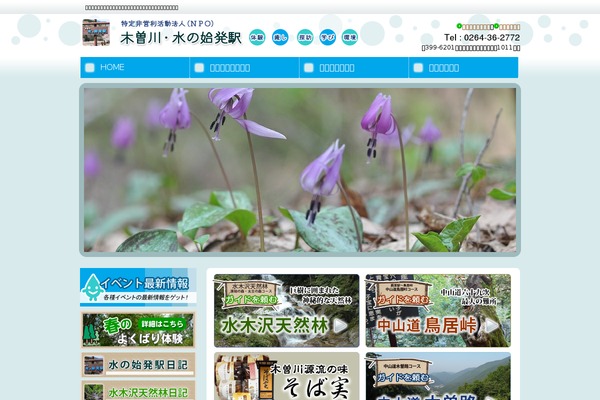Click the 木曽川・水の始発駅 site title
Screen dimensions: 600x400
coord(181,38)
